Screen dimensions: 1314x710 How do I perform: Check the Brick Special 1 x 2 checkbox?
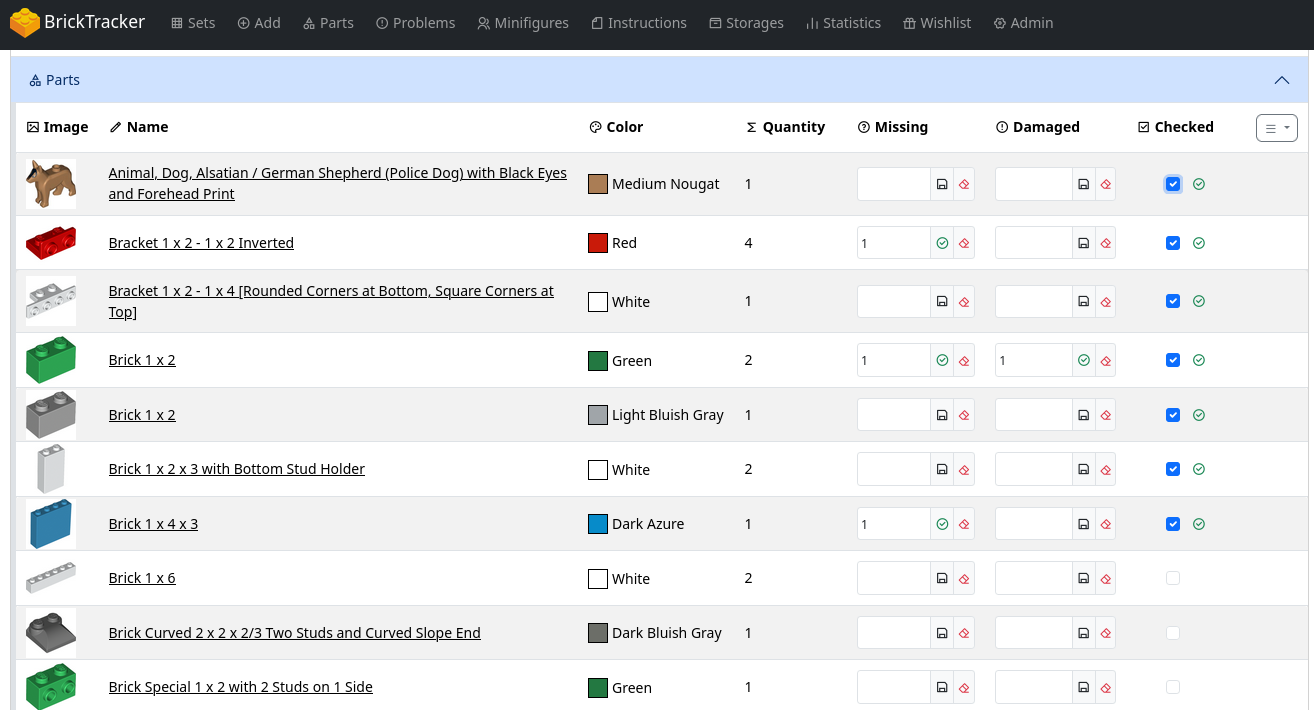[1173, 687]
